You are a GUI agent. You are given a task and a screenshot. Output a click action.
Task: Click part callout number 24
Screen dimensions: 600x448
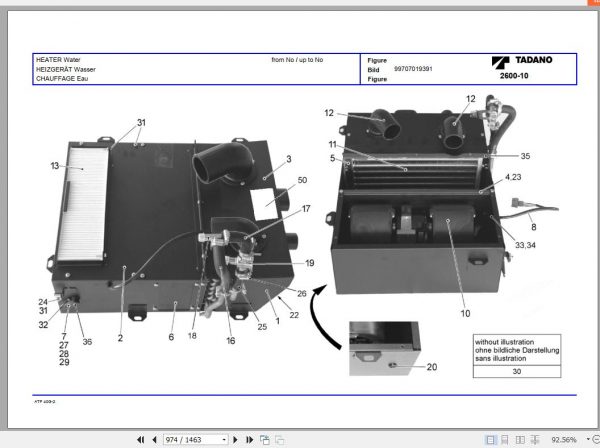coord(43,302)
